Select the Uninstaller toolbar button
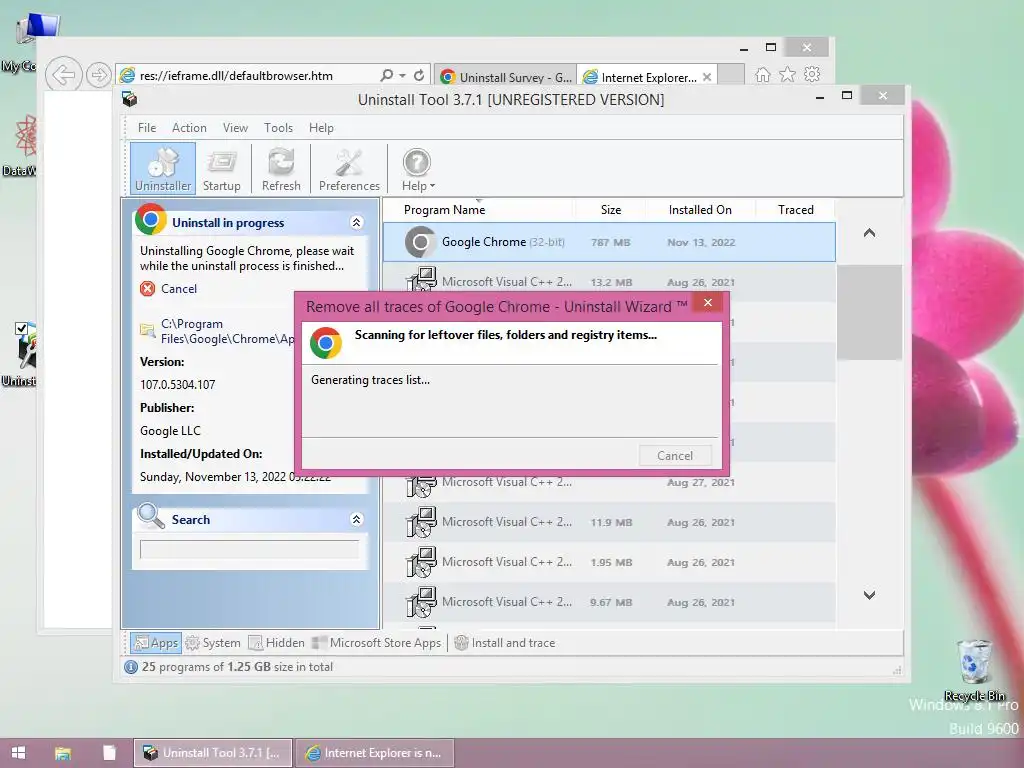Screen dimensions: 1024x768 click(163, 169)
